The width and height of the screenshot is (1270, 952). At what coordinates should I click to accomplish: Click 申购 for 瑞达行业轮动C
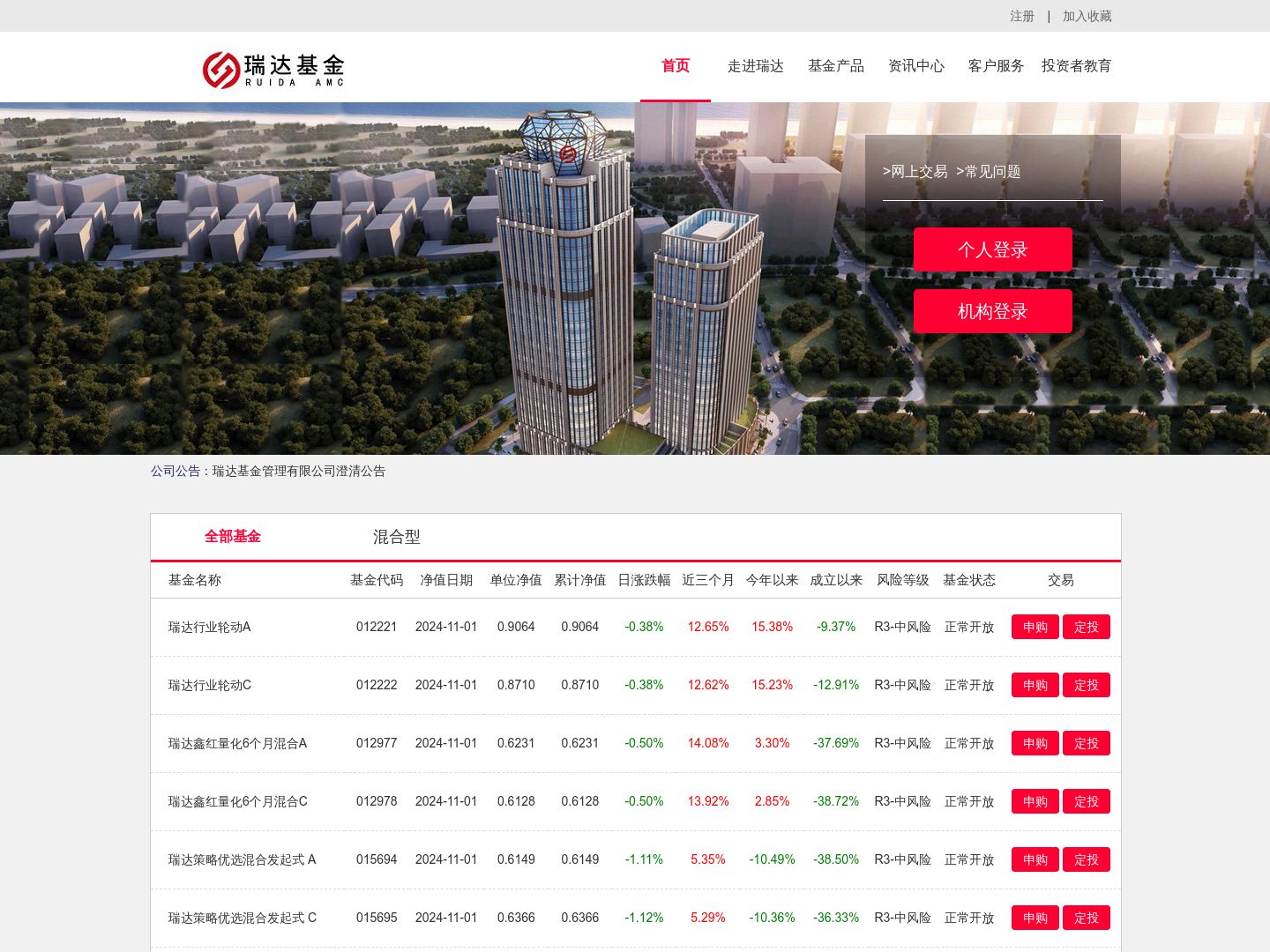tap(1035, 685)
